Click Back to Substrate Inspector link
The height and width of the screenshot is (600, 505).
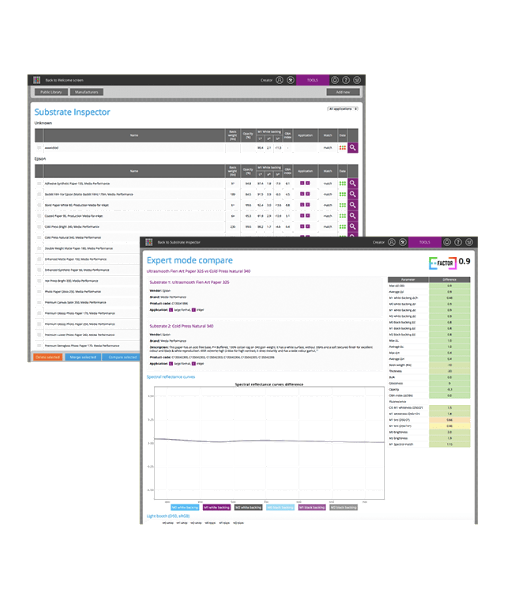179,242
